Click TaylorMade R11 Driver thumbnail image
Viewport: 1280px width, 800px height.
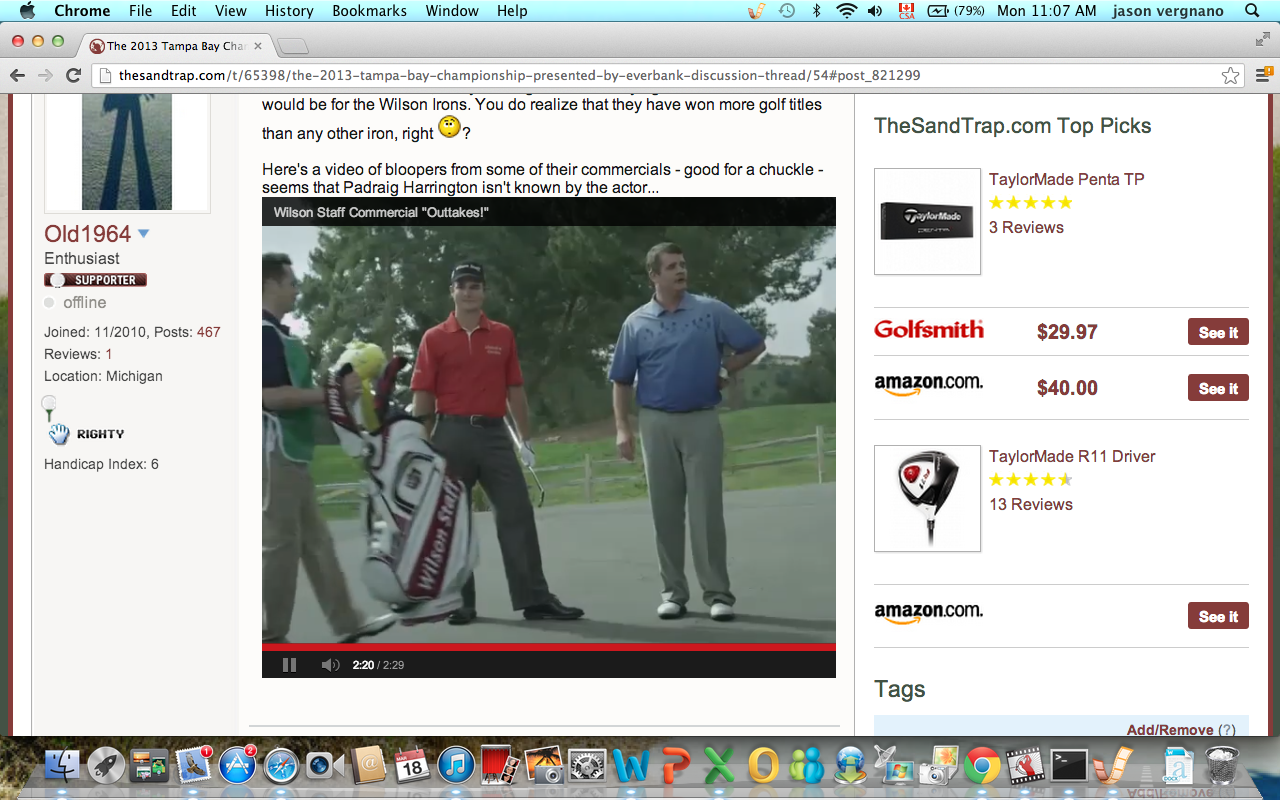tap(927, 498)
